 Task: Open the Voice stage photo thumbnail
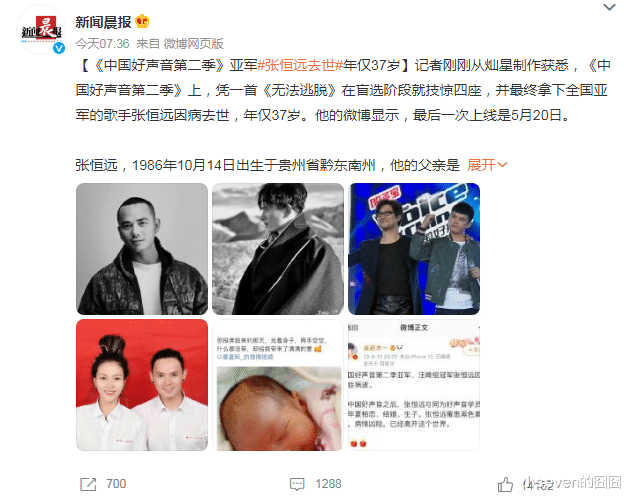(x=414, y=249)
